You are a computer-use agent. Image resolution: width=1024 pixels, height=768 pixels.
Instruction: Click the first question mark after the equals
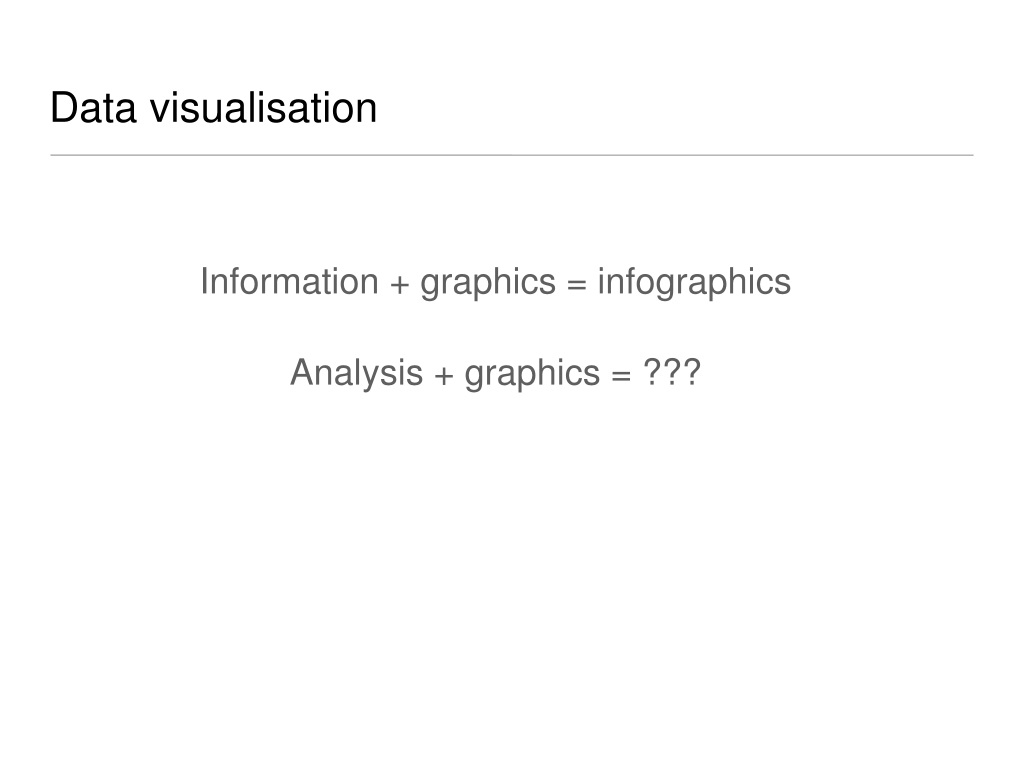(653, 372)
